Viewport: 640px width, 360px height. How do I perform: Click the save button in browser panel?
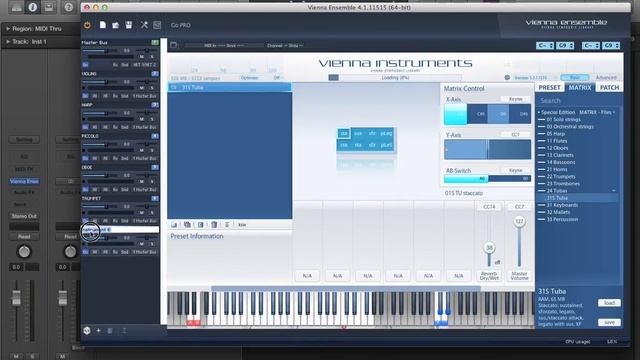[609, 322]
